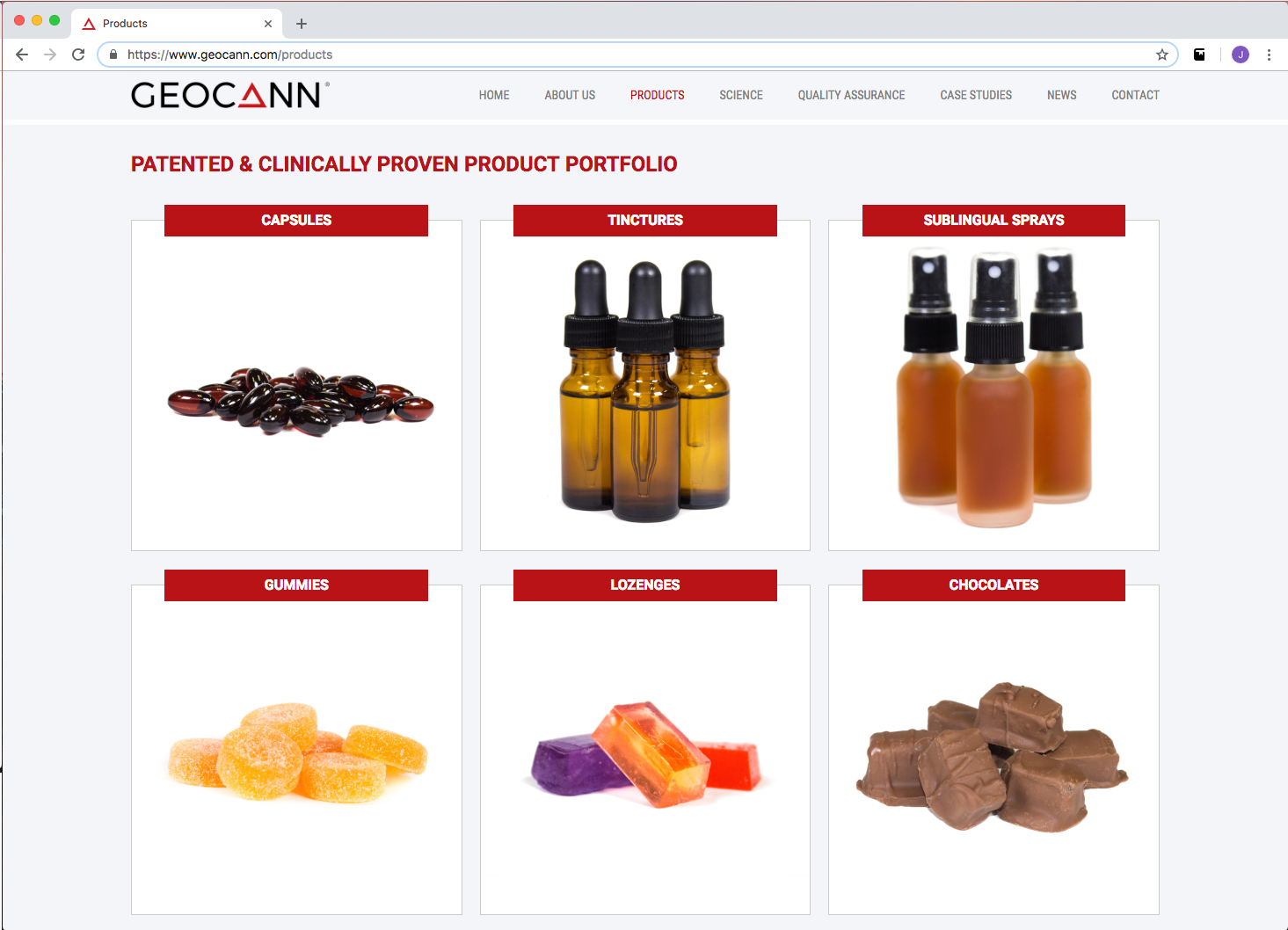Navigate to CASE STUDIES
Viewport: 1288px width, 930px height.
click(976, 95)
